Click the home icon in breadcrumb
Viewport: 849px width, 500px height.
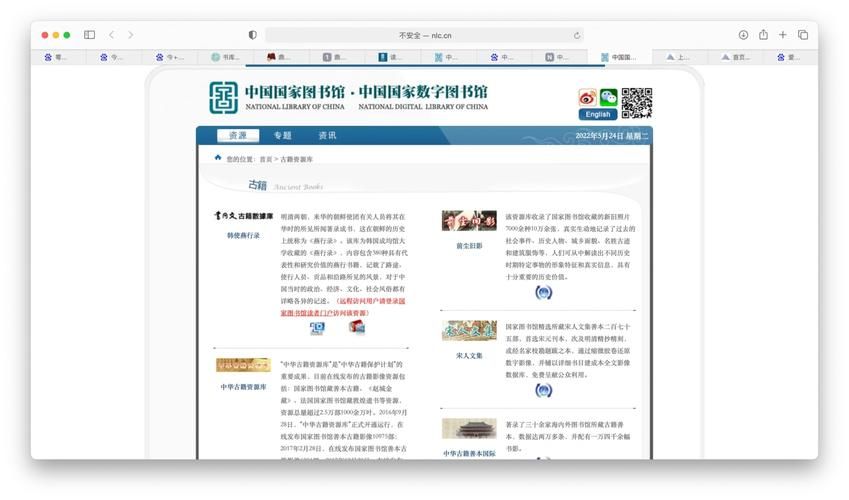[218, 158]
